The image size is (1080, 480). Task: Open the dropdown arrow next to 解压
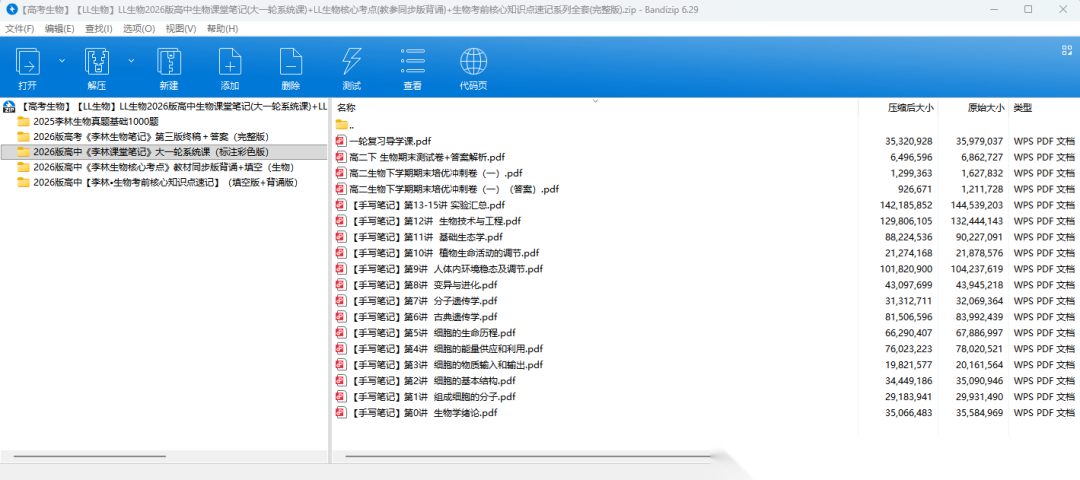point(131,61)
